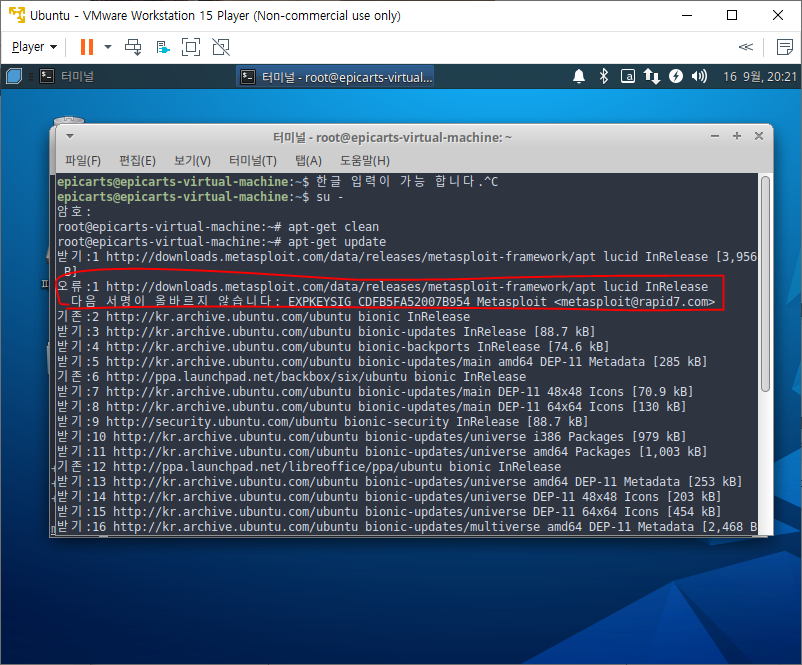Image resolution: width=802 pixels, height=665 pixels.
Task: Expand the power options arrow next to pause
Action: coord(108,47)
